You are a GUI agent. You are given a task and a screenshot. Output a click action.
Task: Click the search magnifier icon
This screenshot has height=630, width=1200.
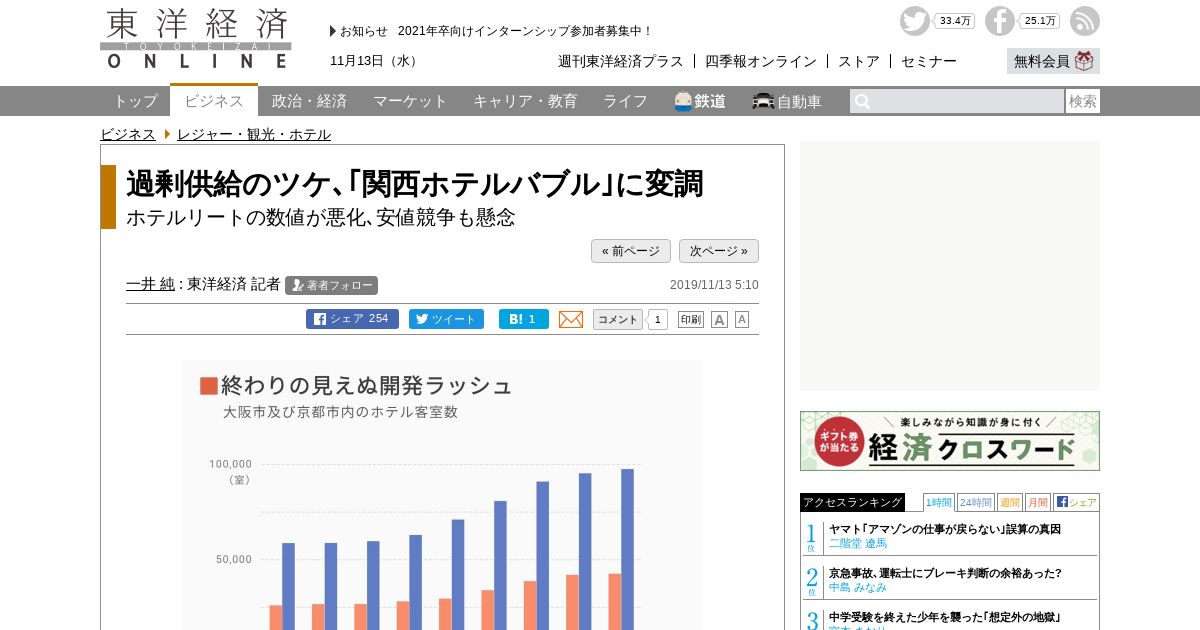(862, 101)
